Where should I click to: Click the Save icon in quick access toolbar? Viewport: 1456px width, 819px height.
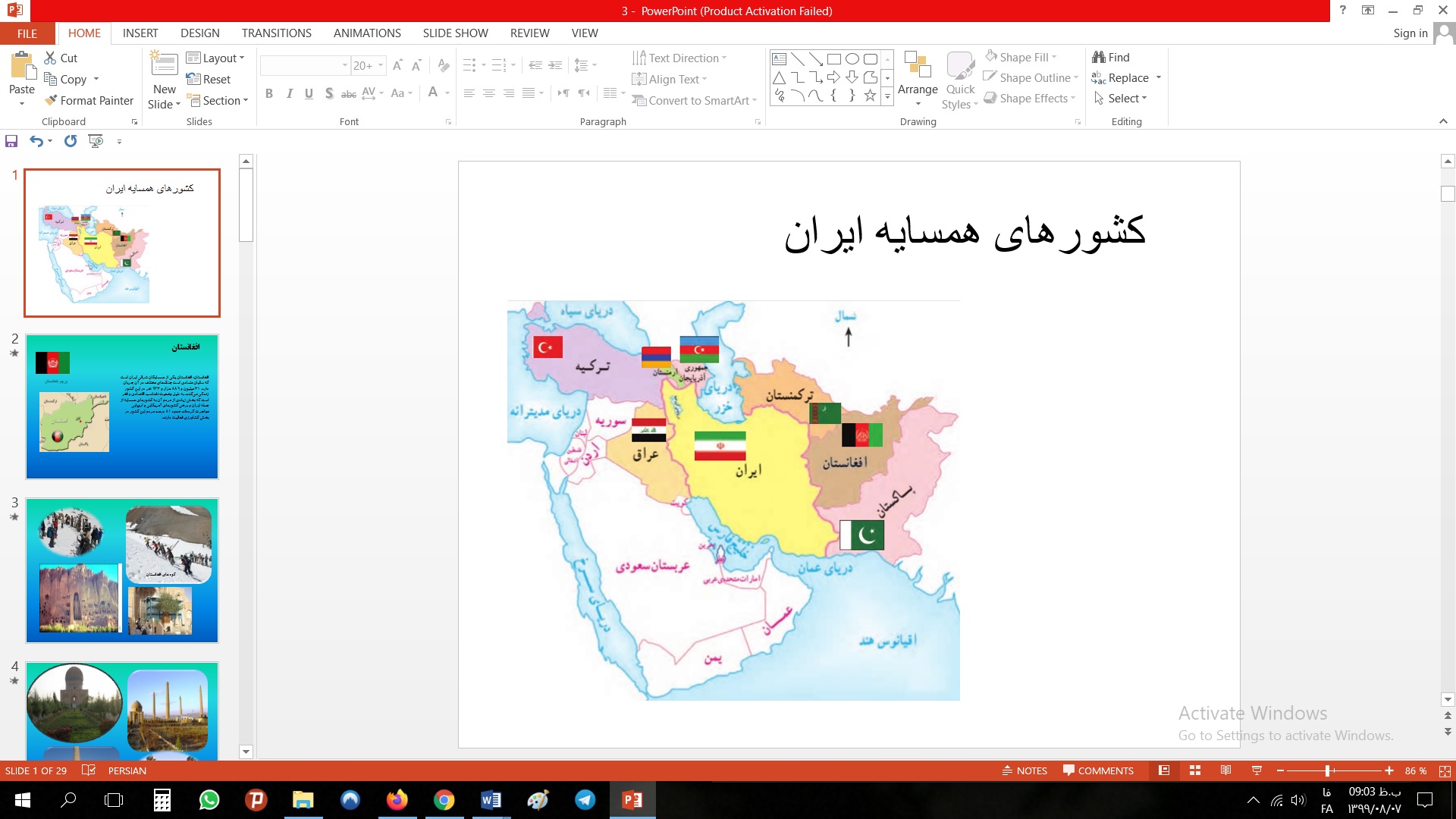(x=11, y=141)
